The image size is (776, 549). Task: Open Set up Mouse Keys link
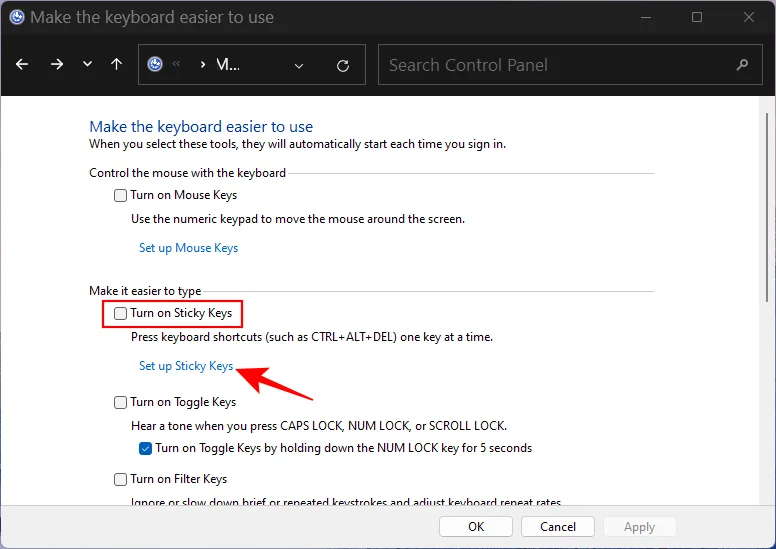tap(189, 248)
